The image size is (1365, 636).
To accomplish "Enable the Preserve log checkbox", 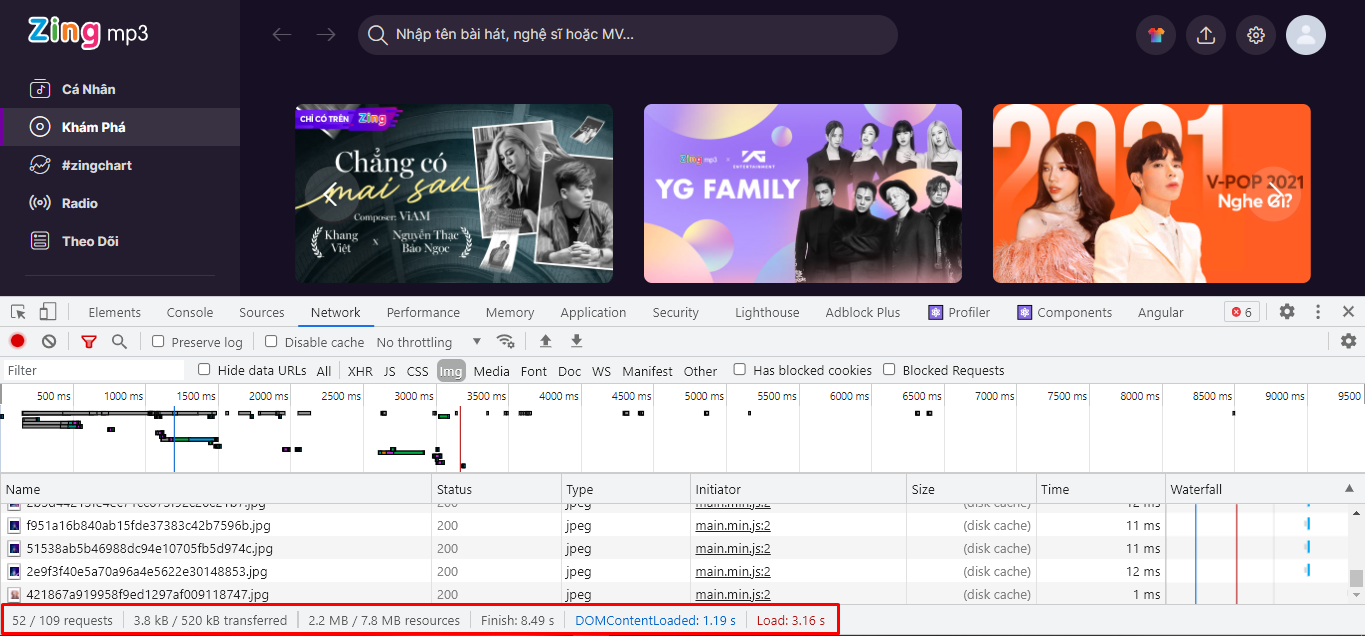I will click(x=158, y=341).
